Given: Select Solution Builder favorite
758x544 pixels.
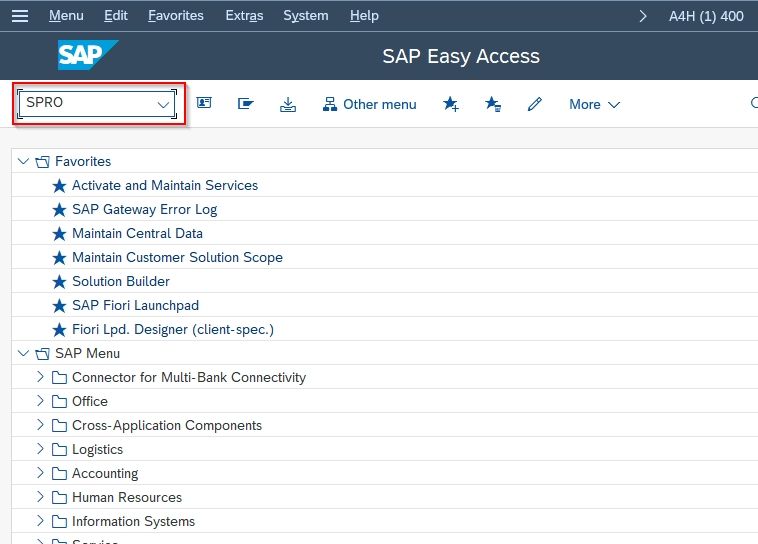Looking at the screenshot, I should coord(121,281).
